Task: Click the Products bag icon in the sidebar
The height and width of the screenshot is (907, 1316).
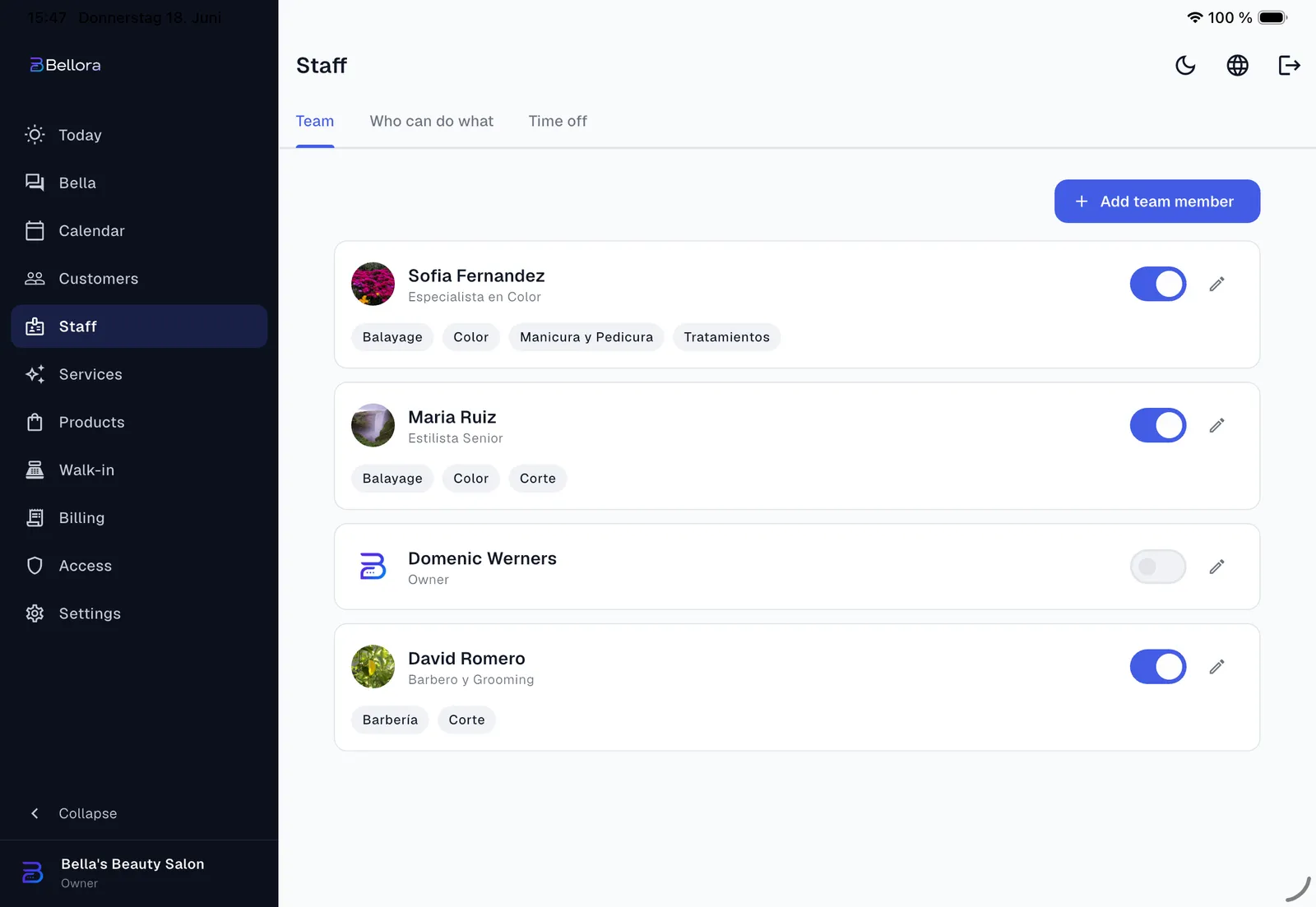Action: click(35, 422)
